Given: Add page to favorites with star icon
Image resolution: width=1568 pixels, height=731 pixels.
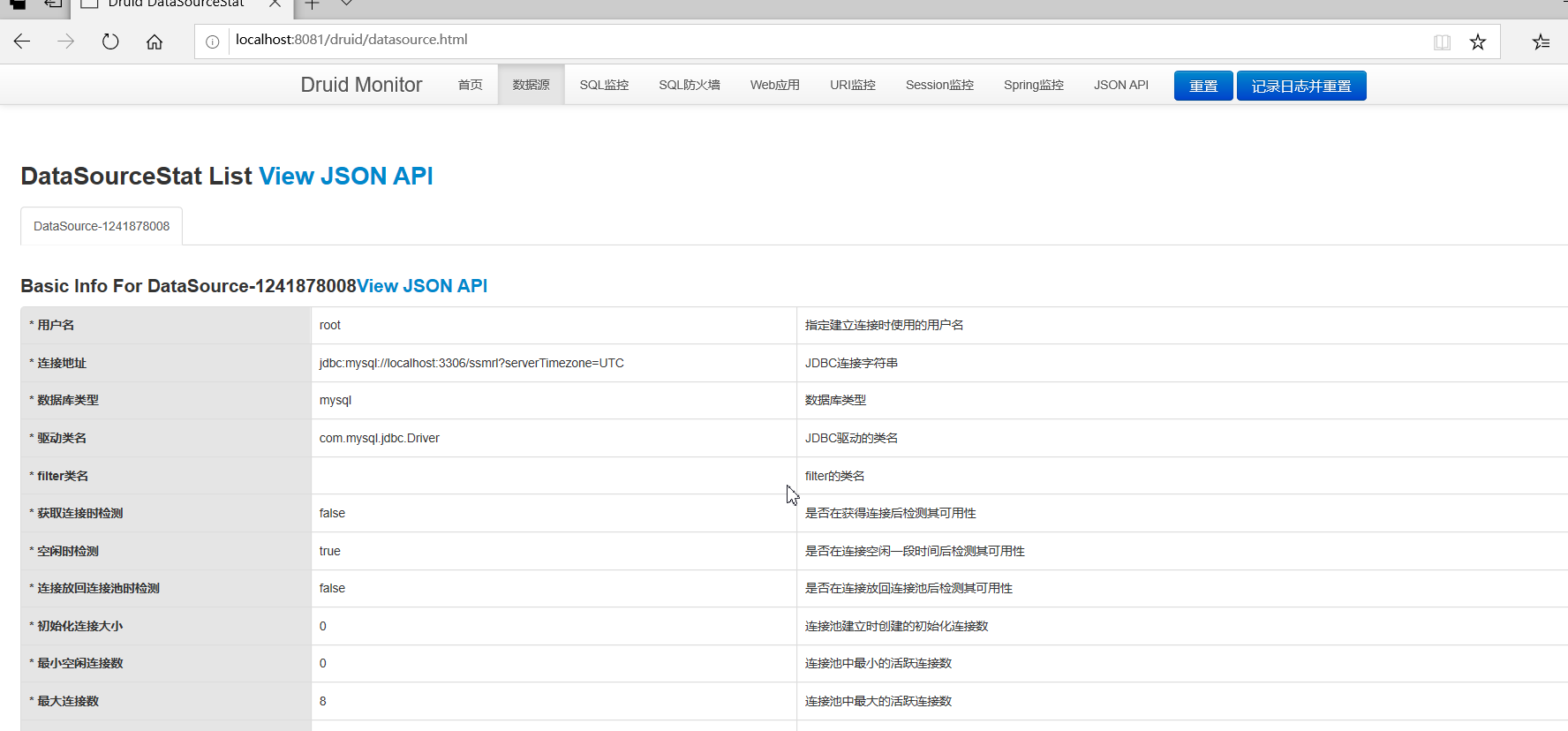Looking at the screenshot, I should coord(1478,41).
